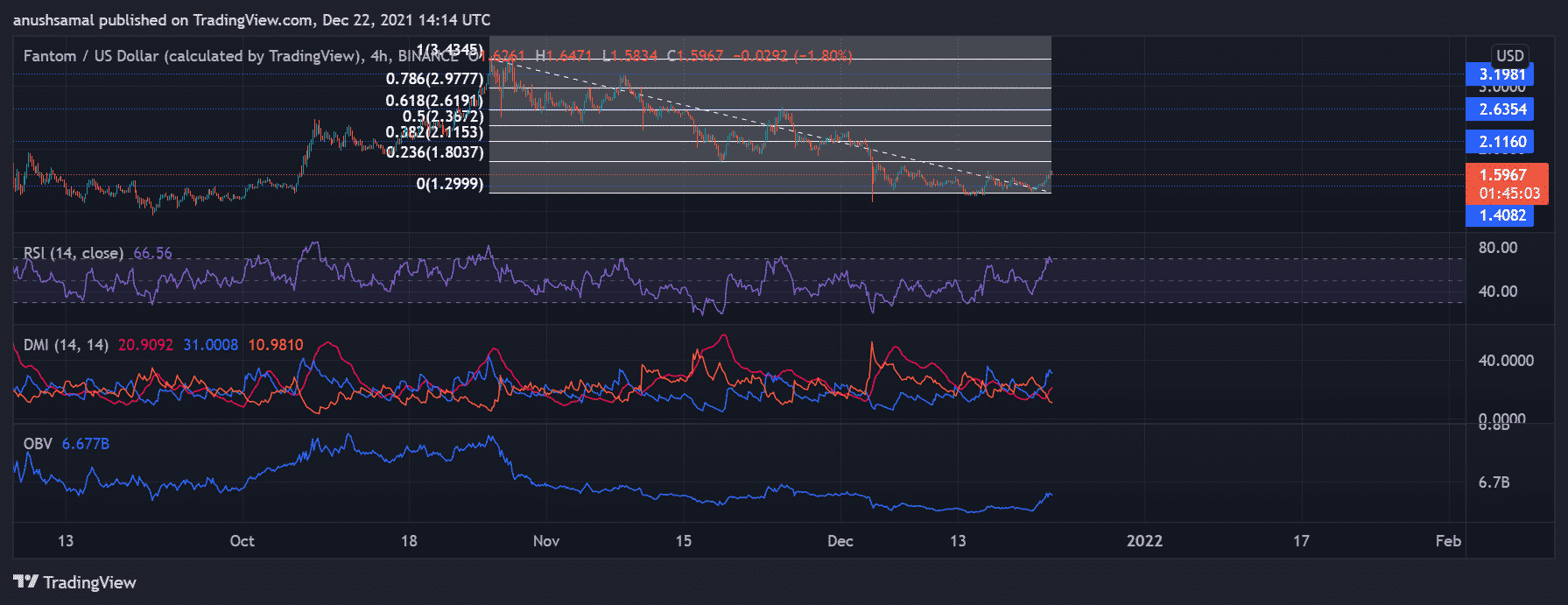Select the 0.618(2.6191) Fibonacci level label

click(x=434, y=101)
